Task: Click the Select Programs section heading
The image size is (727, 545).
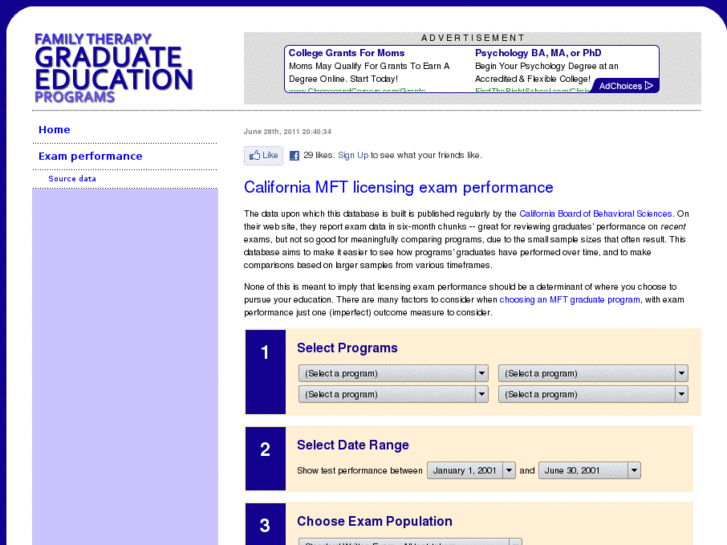Action: (x=347, y=348)
